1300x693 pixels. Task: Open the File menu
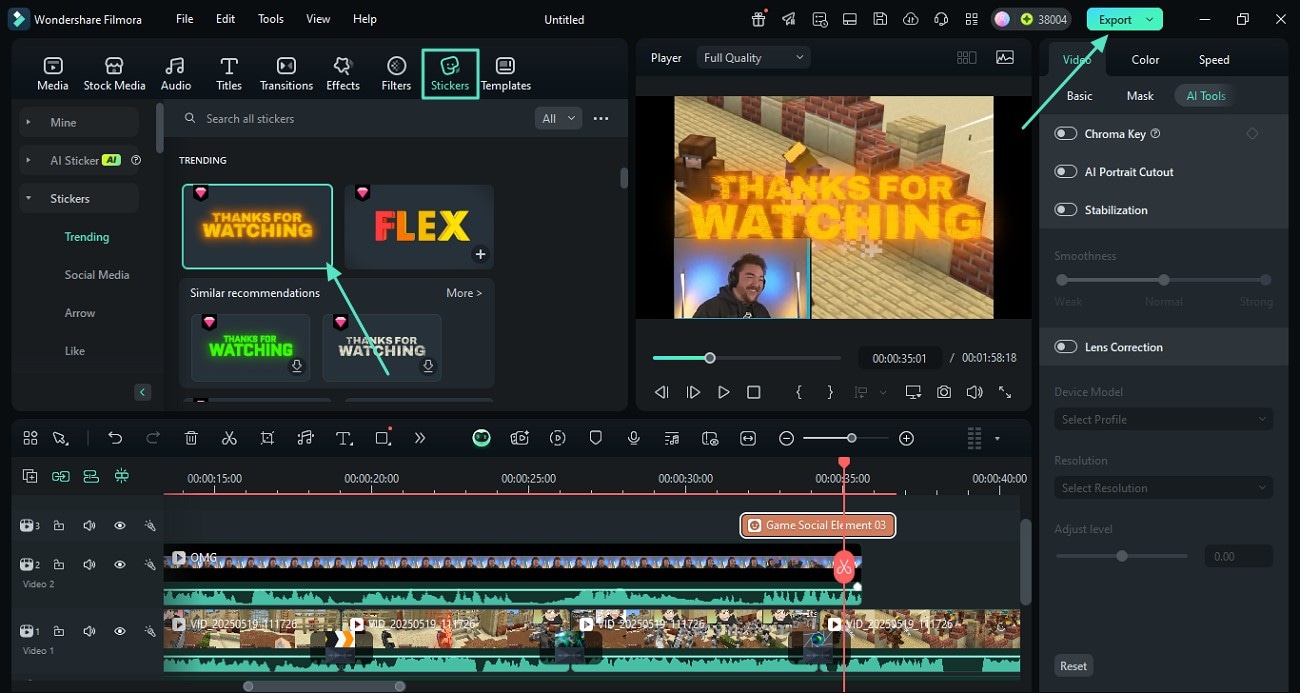[x=185, y=19]
